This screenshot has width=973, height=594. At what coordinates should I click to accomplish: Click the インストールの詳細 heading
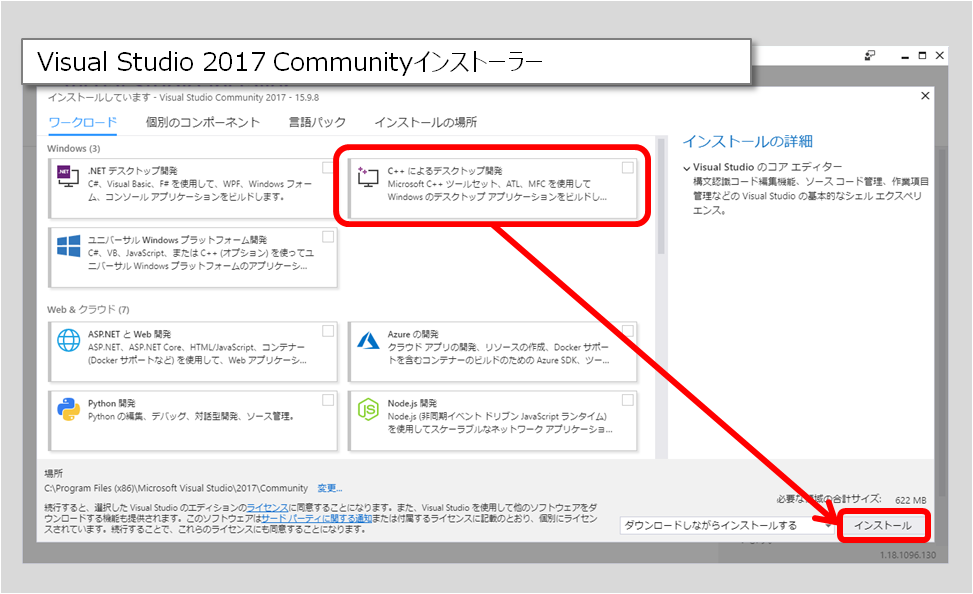(x=748, y=142)
